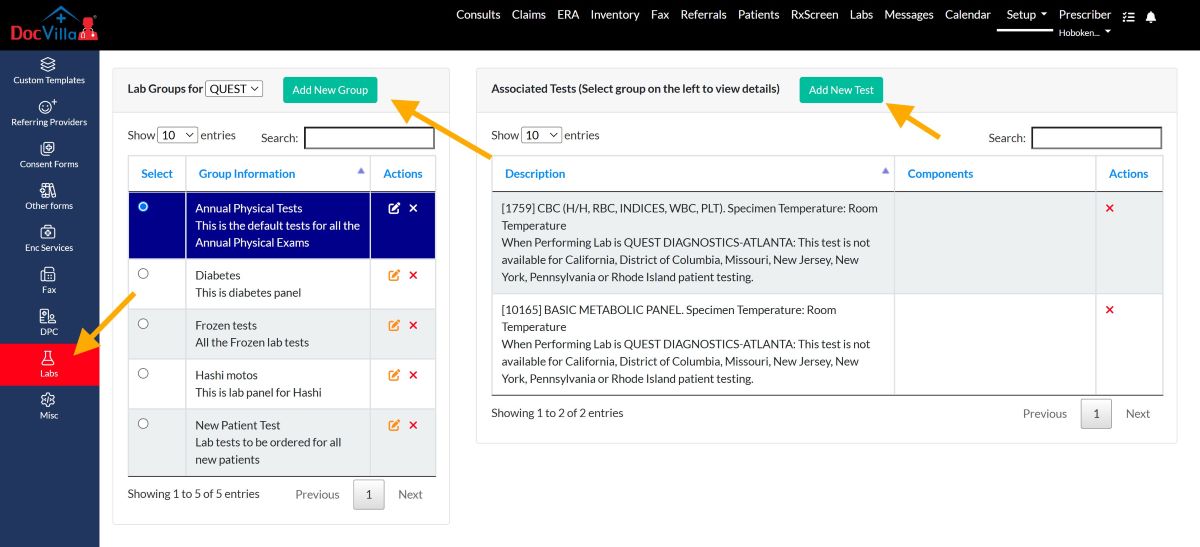Open the QUEST lab dropdown
Screen dimensions: 1200x547
pos(234,89)
